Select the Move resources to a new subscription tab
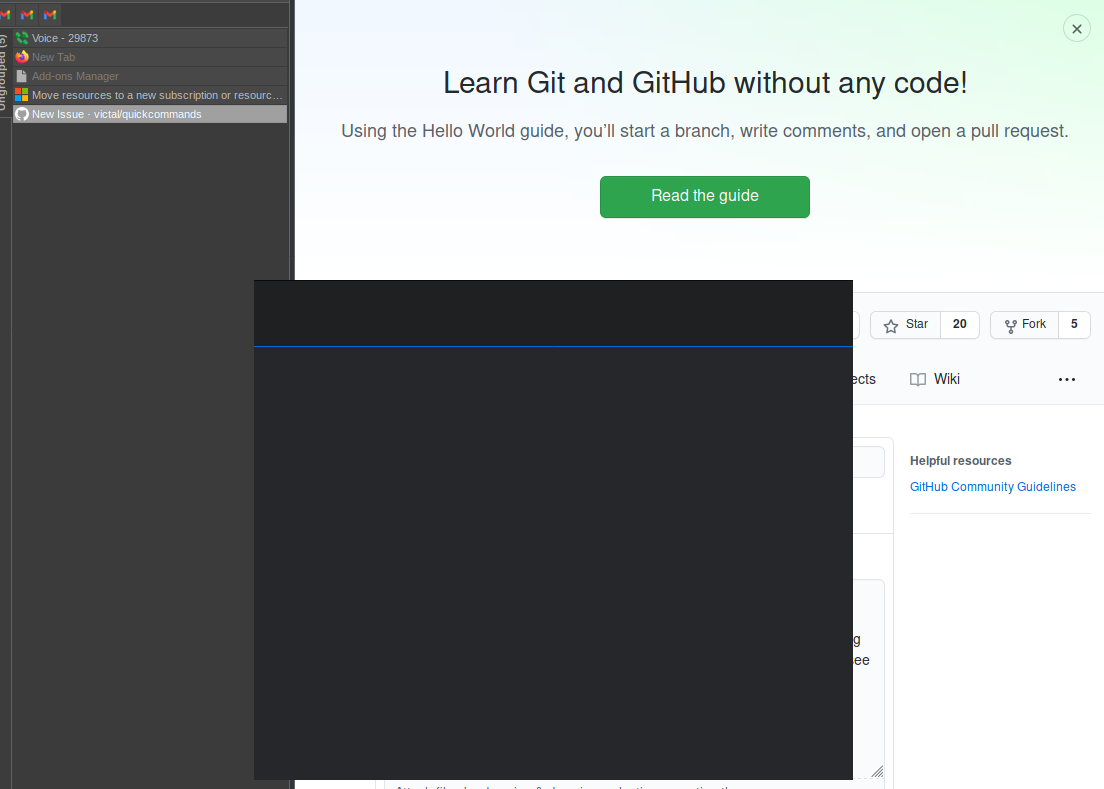The image size is (1104, 789). pos(150,95)
